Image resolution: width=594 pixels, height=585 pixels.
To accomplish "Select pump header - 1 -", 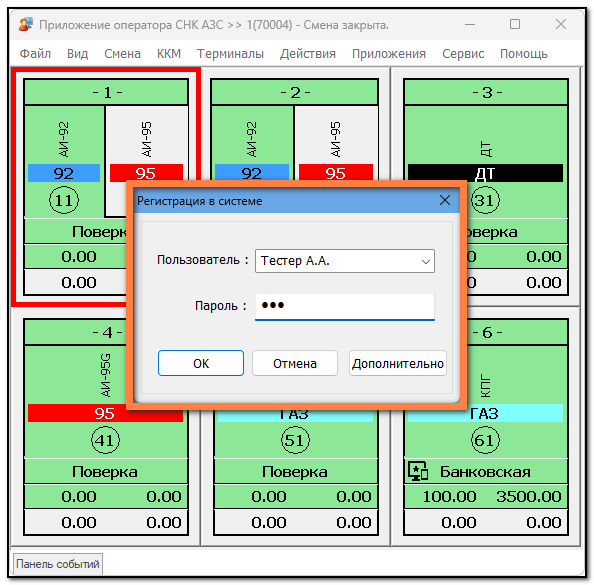I will click(106, 92).
